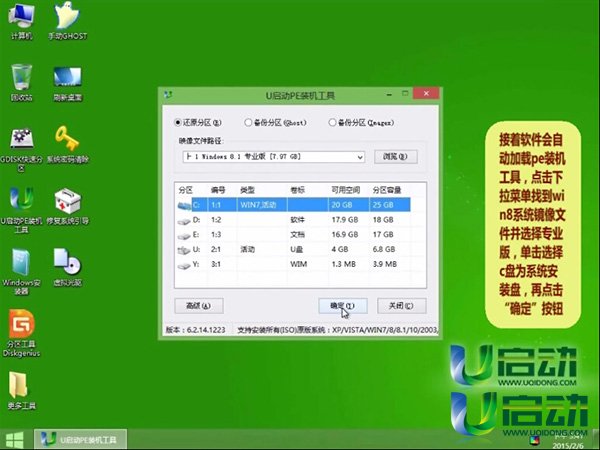Click the 卷标 column header

pyautogui.click(x=297, y=190)
